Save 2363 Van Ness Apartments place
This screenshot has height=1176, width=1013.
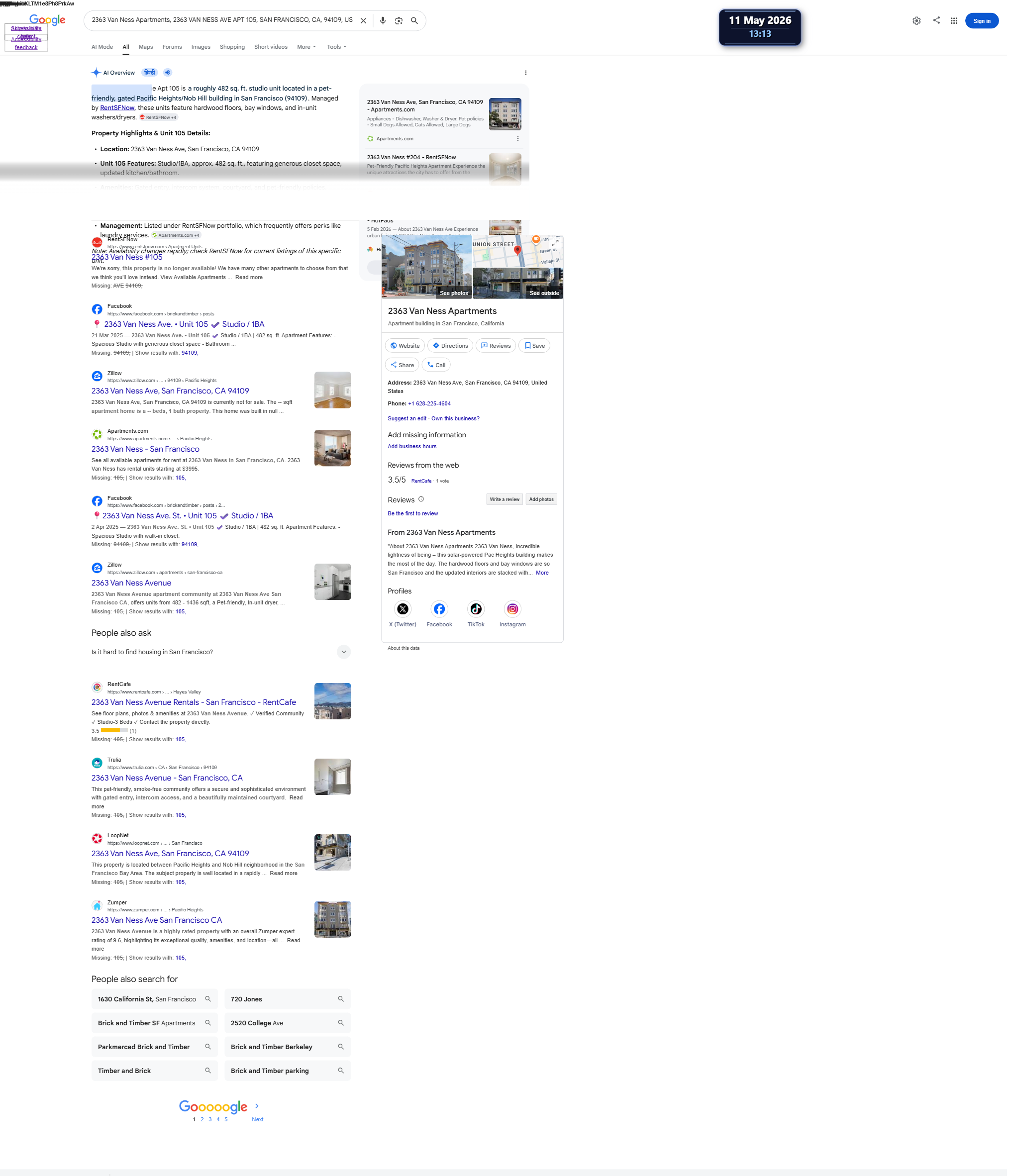click(537, 347)
